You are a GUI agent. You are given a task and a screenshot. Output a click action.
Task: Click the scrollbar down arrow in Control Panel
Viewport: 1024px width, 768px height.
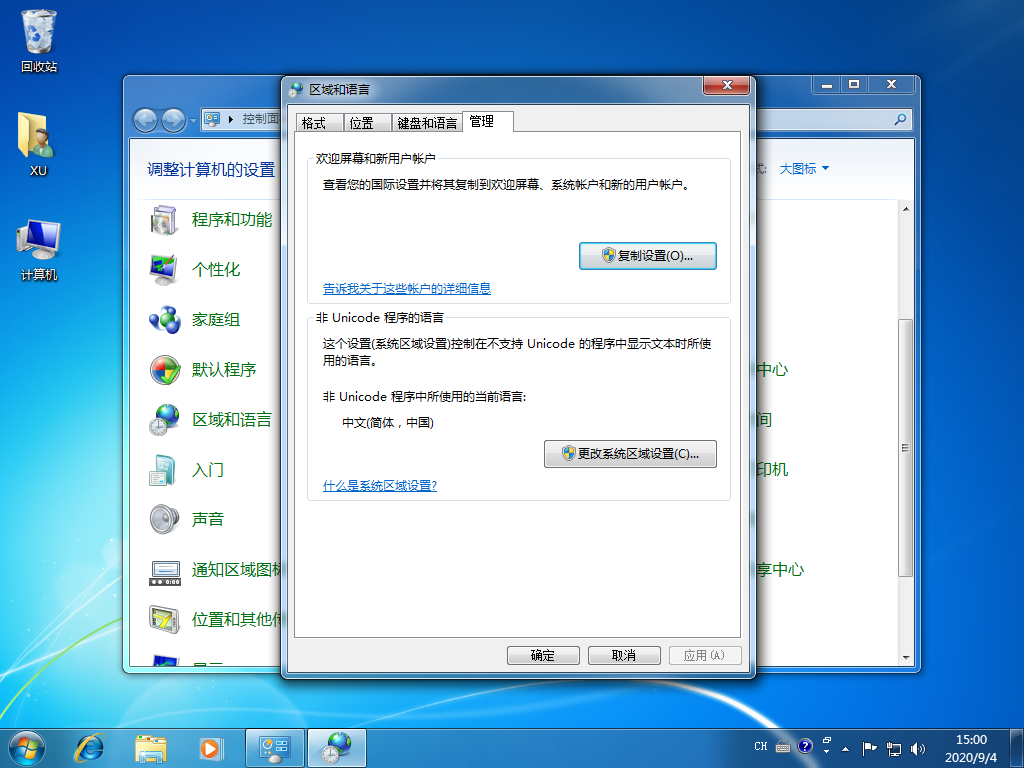(905, 658)
